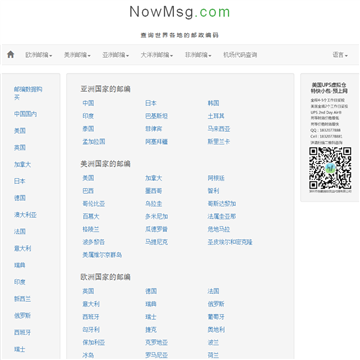Open 捷克 postal codes link

[151, 330]
